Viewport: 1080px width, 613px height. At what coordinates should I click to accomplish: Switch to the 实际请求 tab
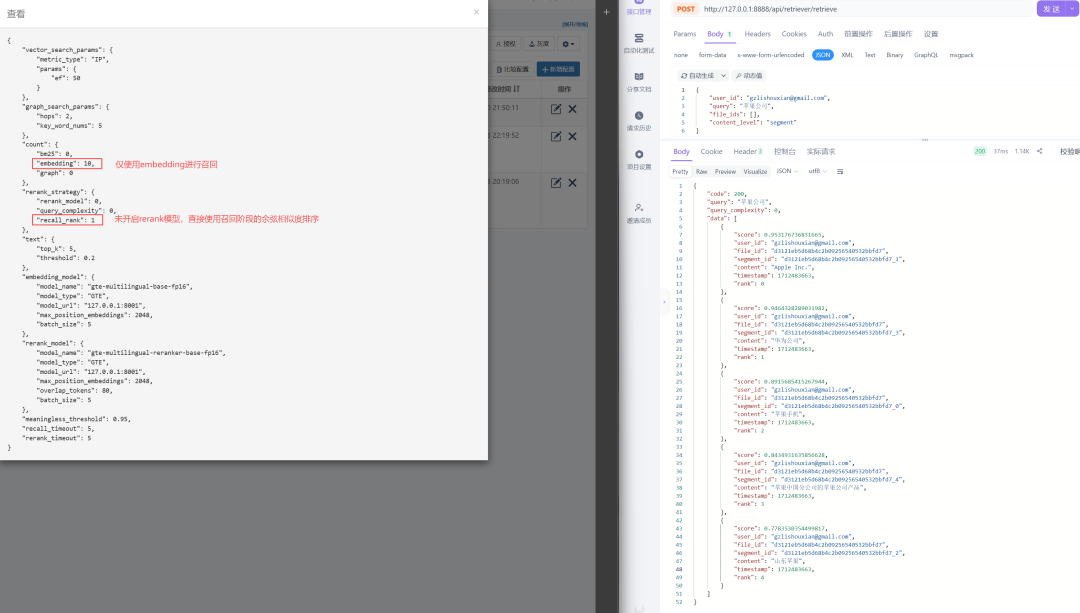click(820, 152)
